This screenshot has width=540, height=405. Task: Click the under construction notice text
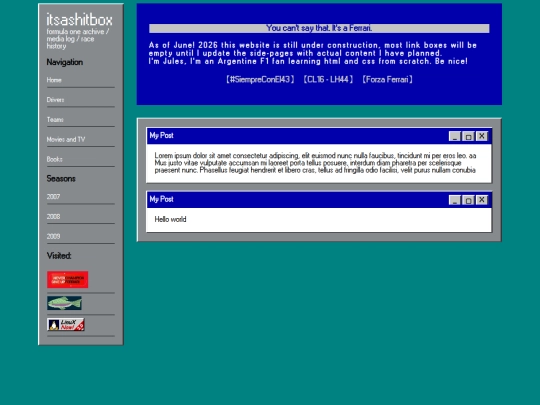pos(313,53)
